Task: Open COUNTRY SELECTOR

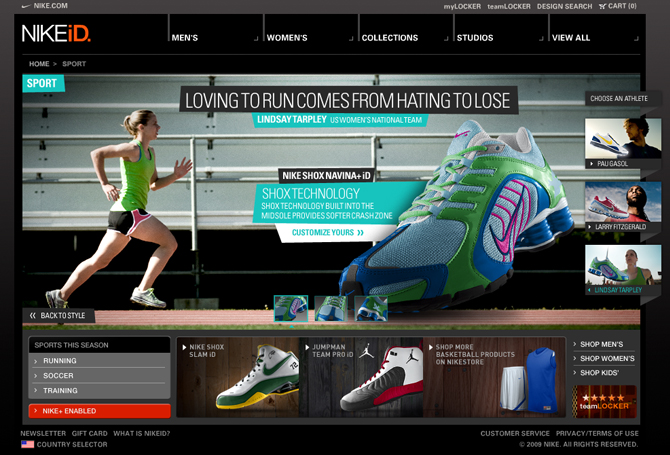Action: point(72,444)
